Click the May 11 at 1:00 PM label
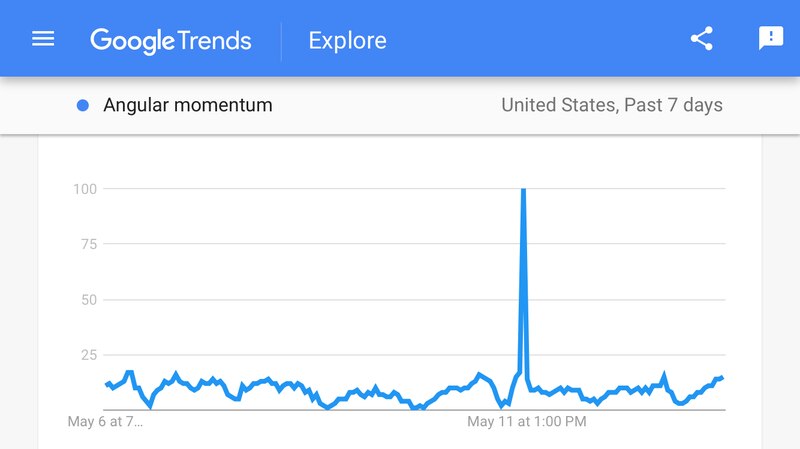 click(x=526, y=422)
